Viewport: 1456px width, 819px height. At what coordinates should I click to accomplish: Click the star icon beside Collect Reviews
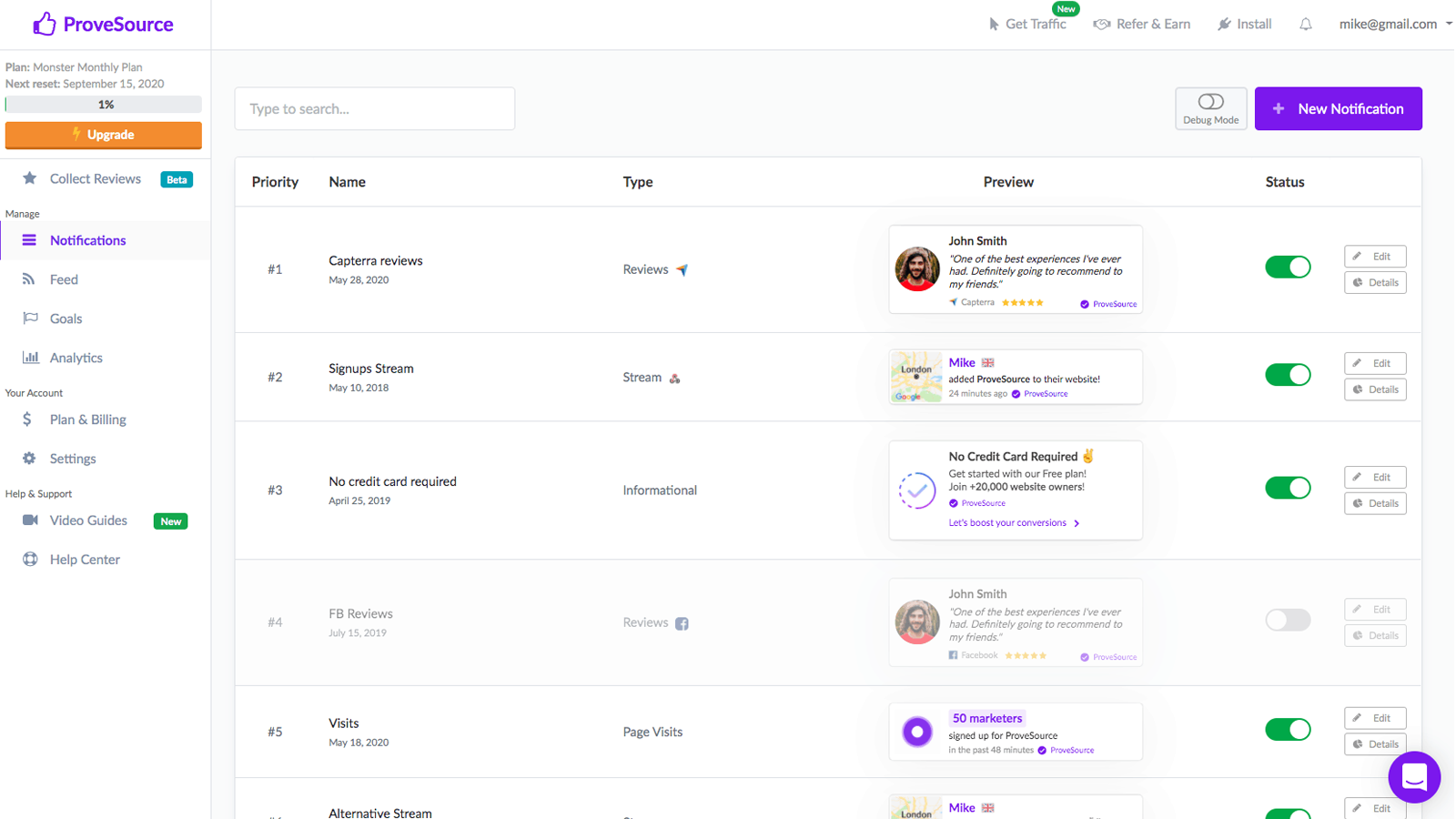point(29,178)
